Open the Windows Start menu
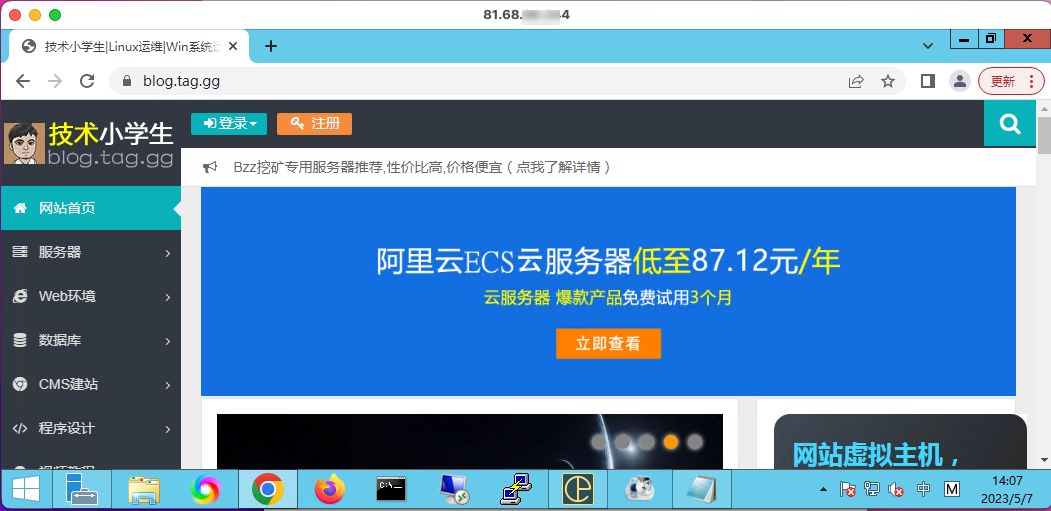1051x511 pixels. click(25, 489)
